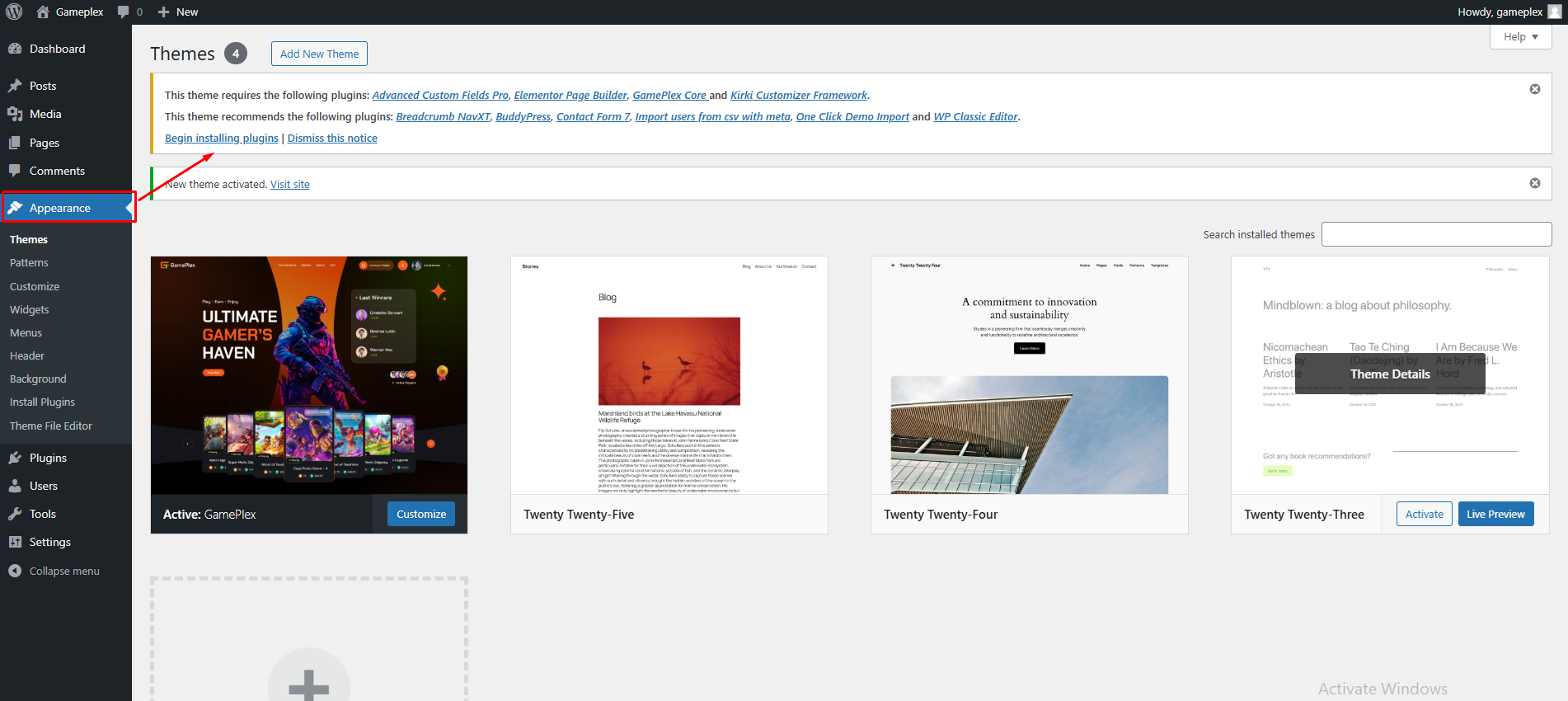The height and width of the screenshot is (701, 1568).
Task: Click the Users person icon
Action: pos(15,486)
